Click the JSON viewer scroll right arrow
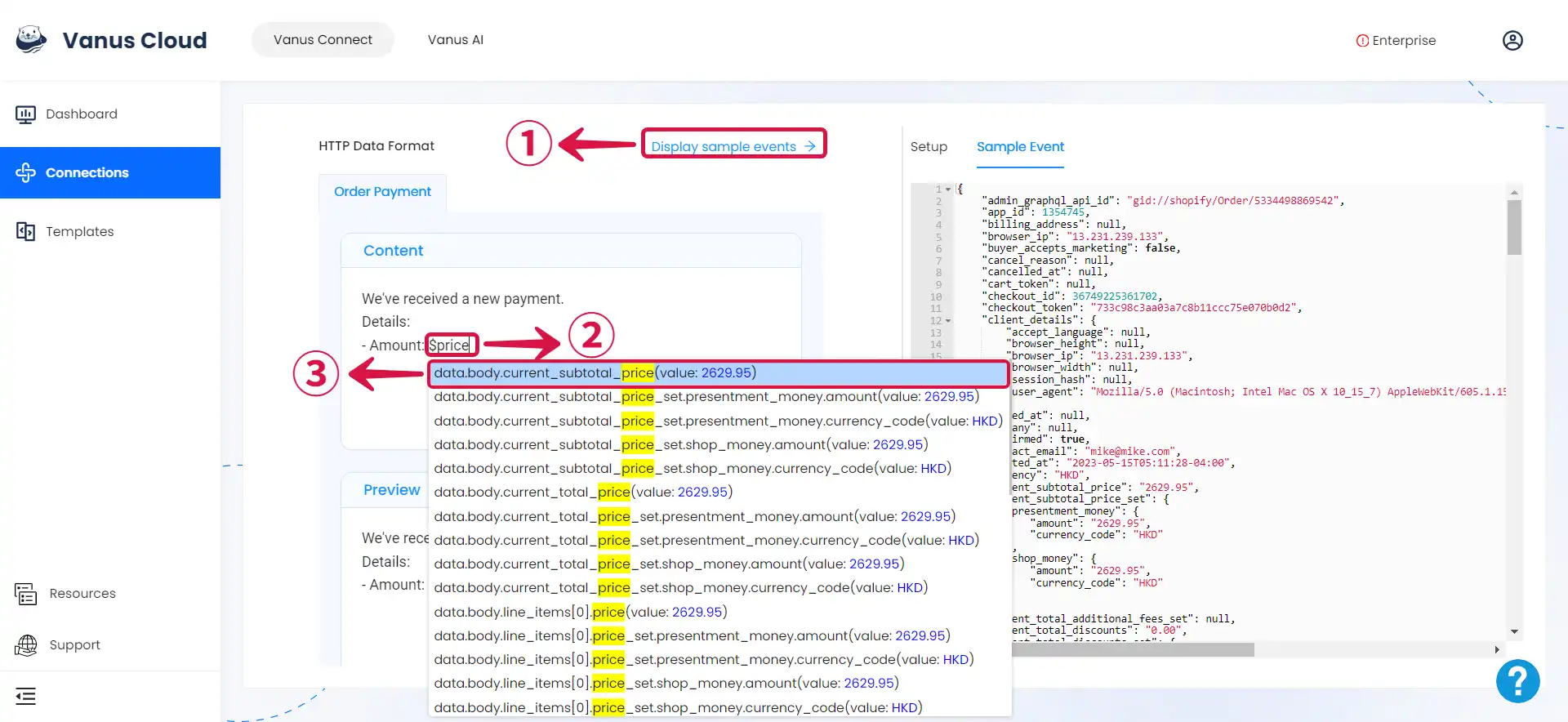The image size is (1568, 722). click(x=1497, y=650)
